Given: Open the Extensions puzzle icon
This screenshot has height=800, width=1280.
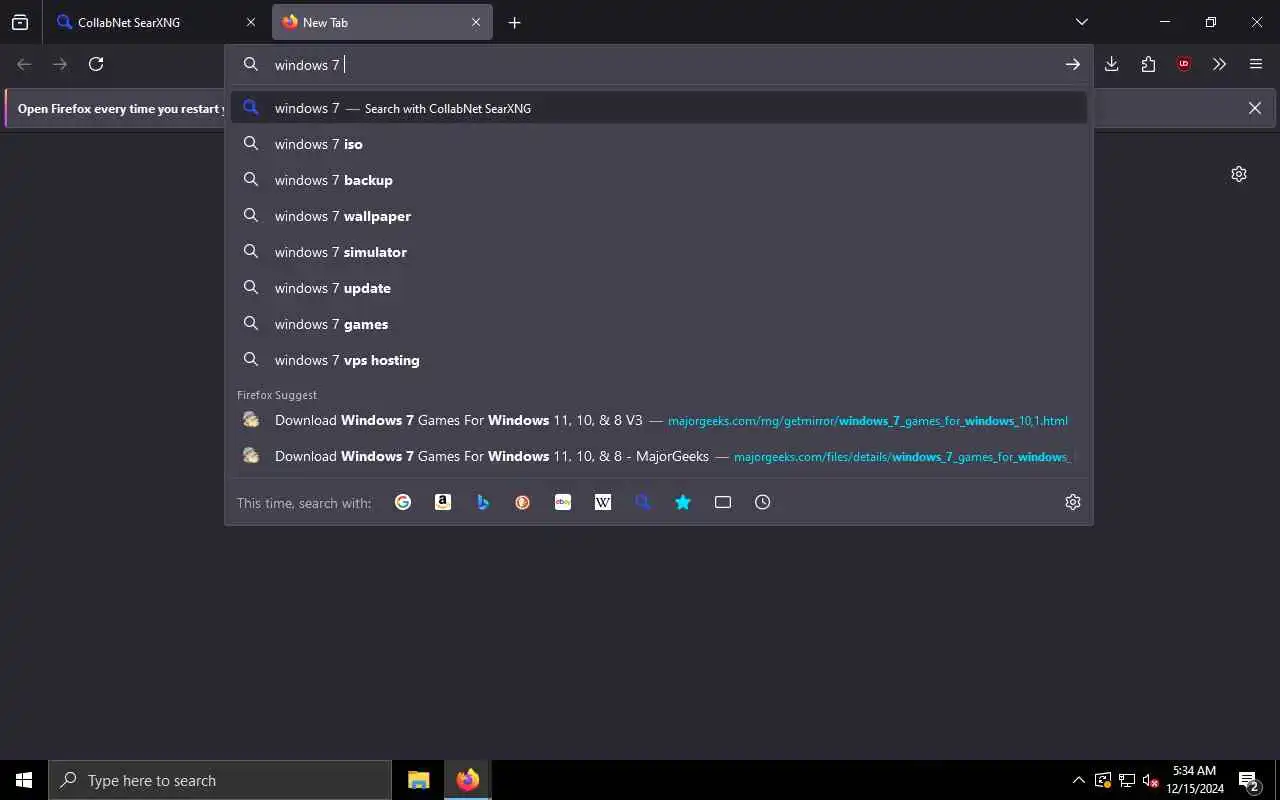Looking at the screenshot, I should [1148, 64].
